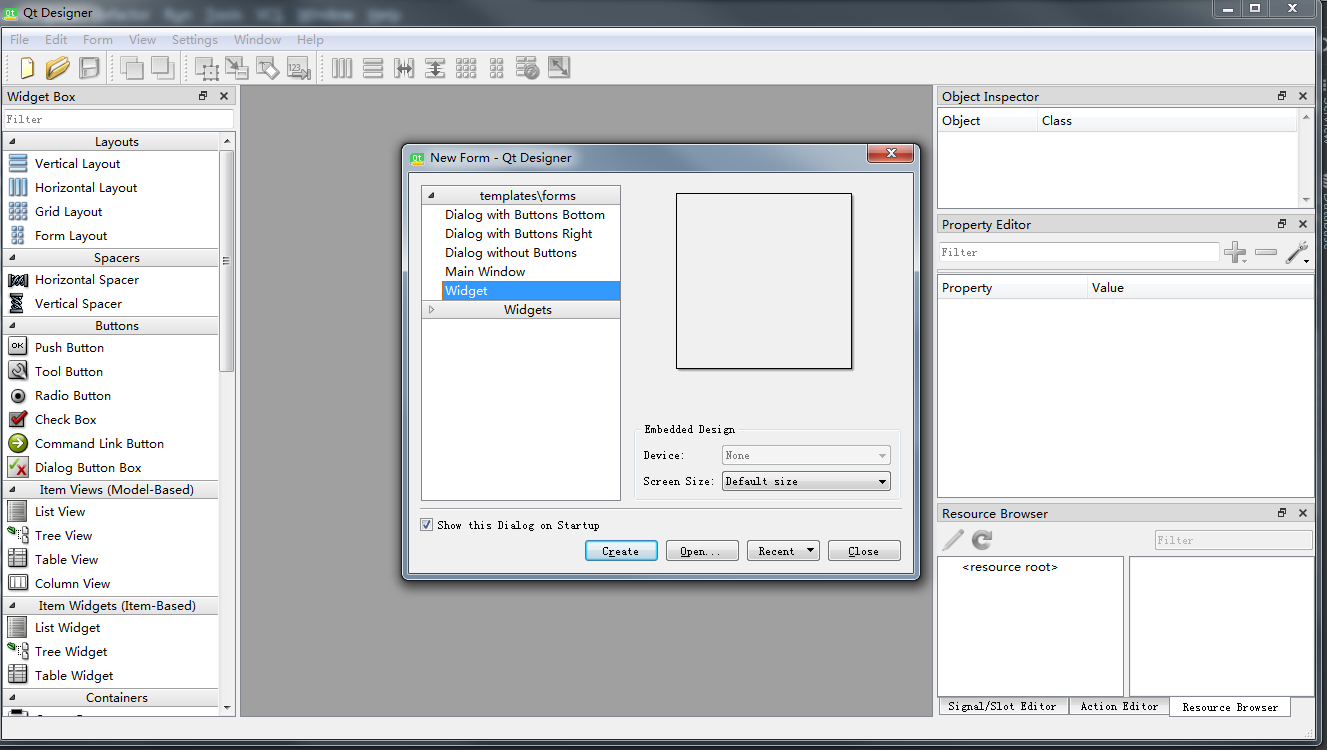
Task: Click the Open... button
Action: [x=702, y=551]
